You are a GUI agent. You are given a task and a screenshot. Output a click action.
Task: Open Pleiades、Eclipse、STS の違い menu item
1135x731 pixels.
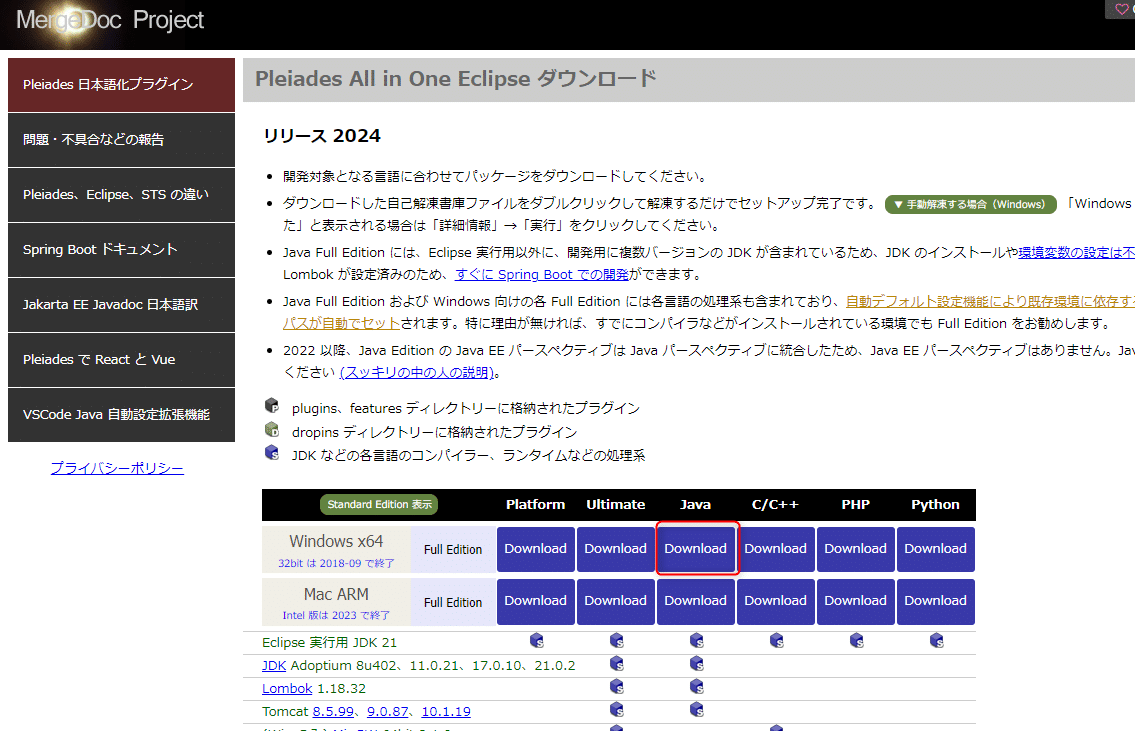click(122, 195)
